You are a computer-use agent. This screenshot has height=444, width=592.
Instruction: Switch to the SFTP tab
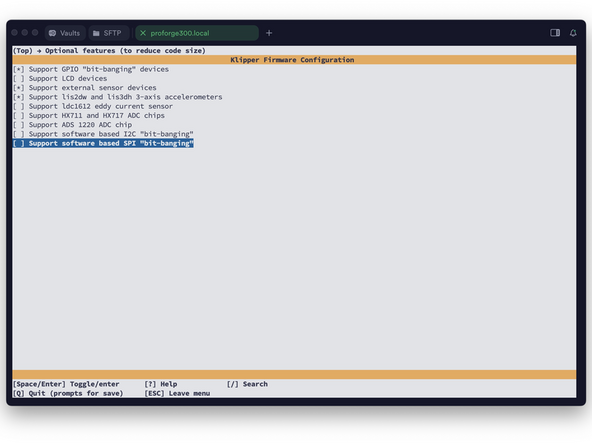point(109,33)
